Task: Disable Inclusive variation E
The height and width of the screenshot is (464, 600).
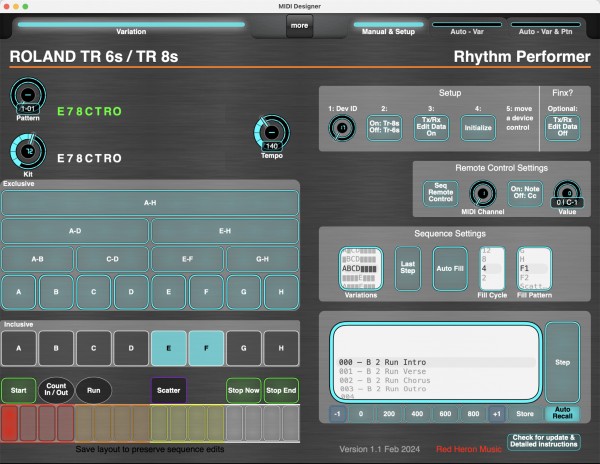Action: [169, 348]
